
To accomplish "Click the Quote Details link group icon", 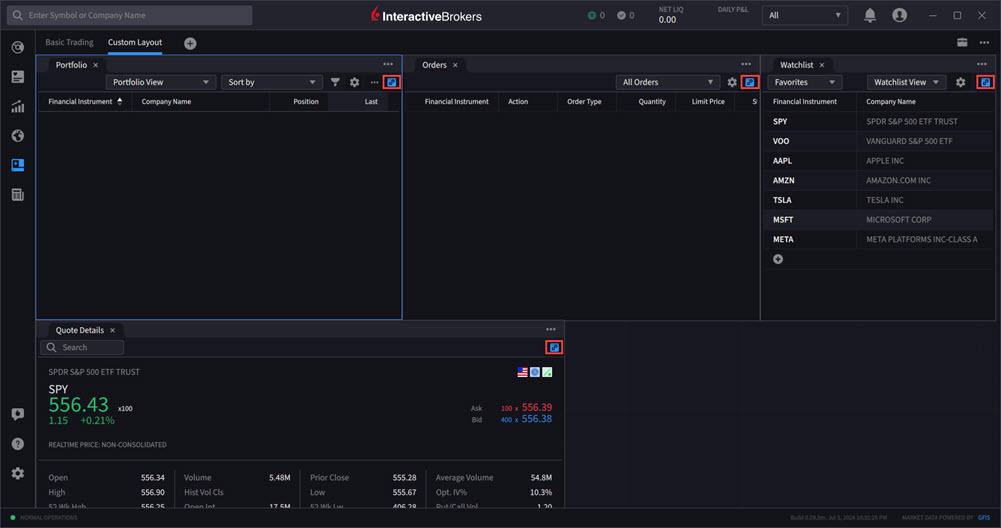I will [x=554, y=347].
